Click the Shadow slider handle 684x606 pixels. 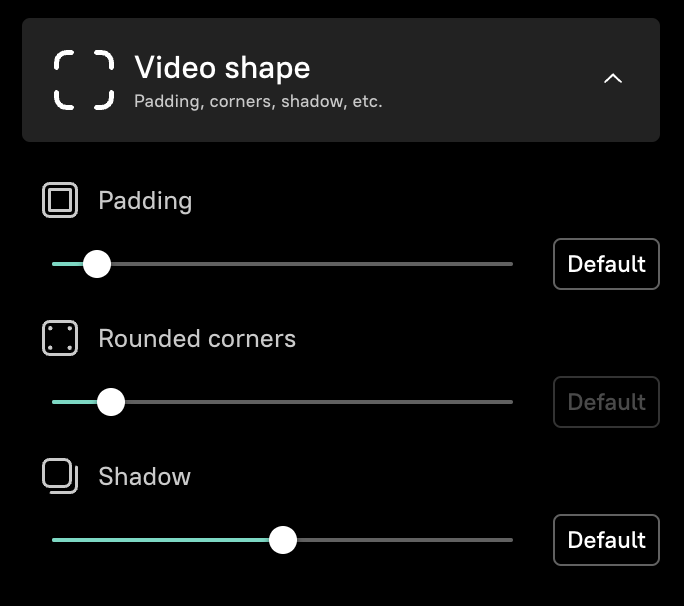pyautogui.click(x=284, y=540)
